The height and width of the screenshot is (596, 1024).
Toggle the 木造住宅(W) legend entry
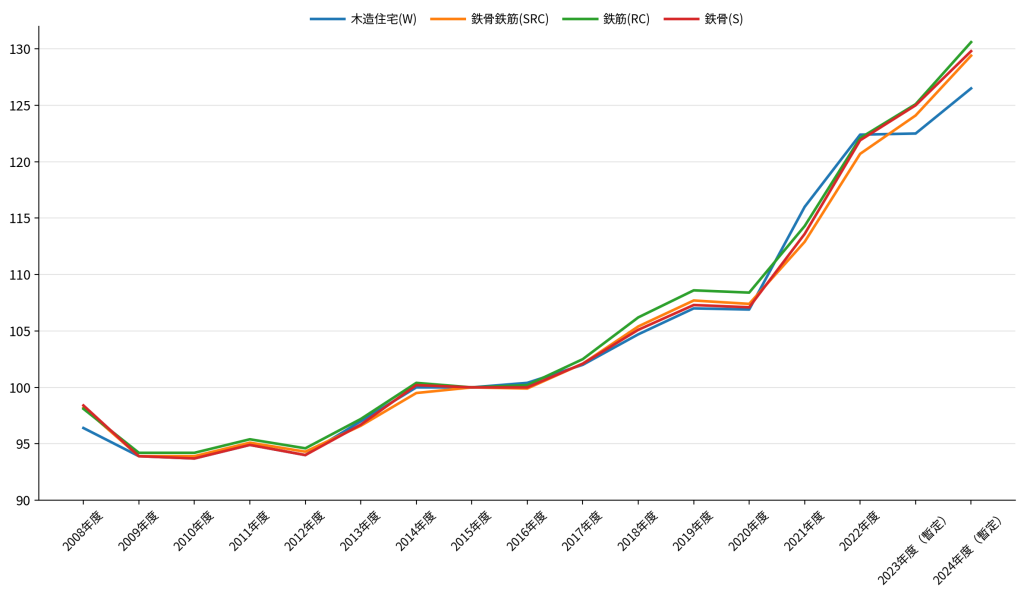tap(383, 19)
